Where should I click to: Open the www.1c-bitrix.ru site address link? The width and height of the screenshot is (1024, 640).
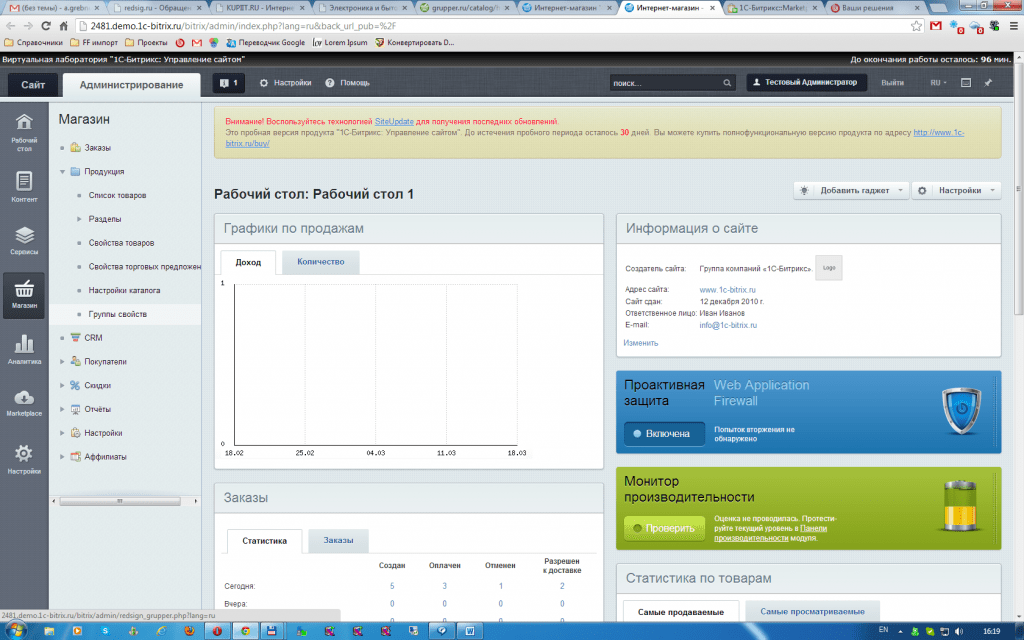click(x=728, y=290)
